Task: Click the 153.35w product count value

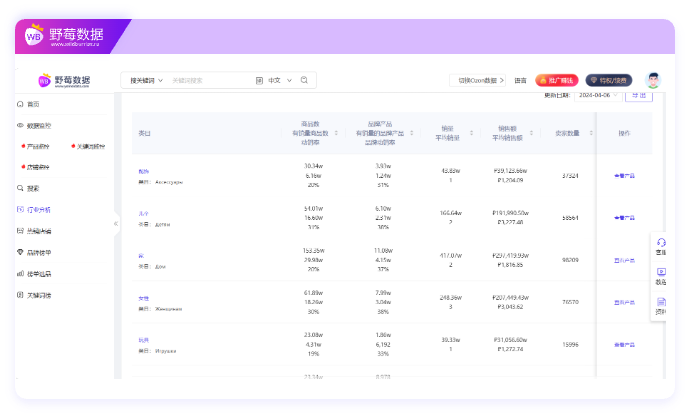Action: tap(313, 250)
